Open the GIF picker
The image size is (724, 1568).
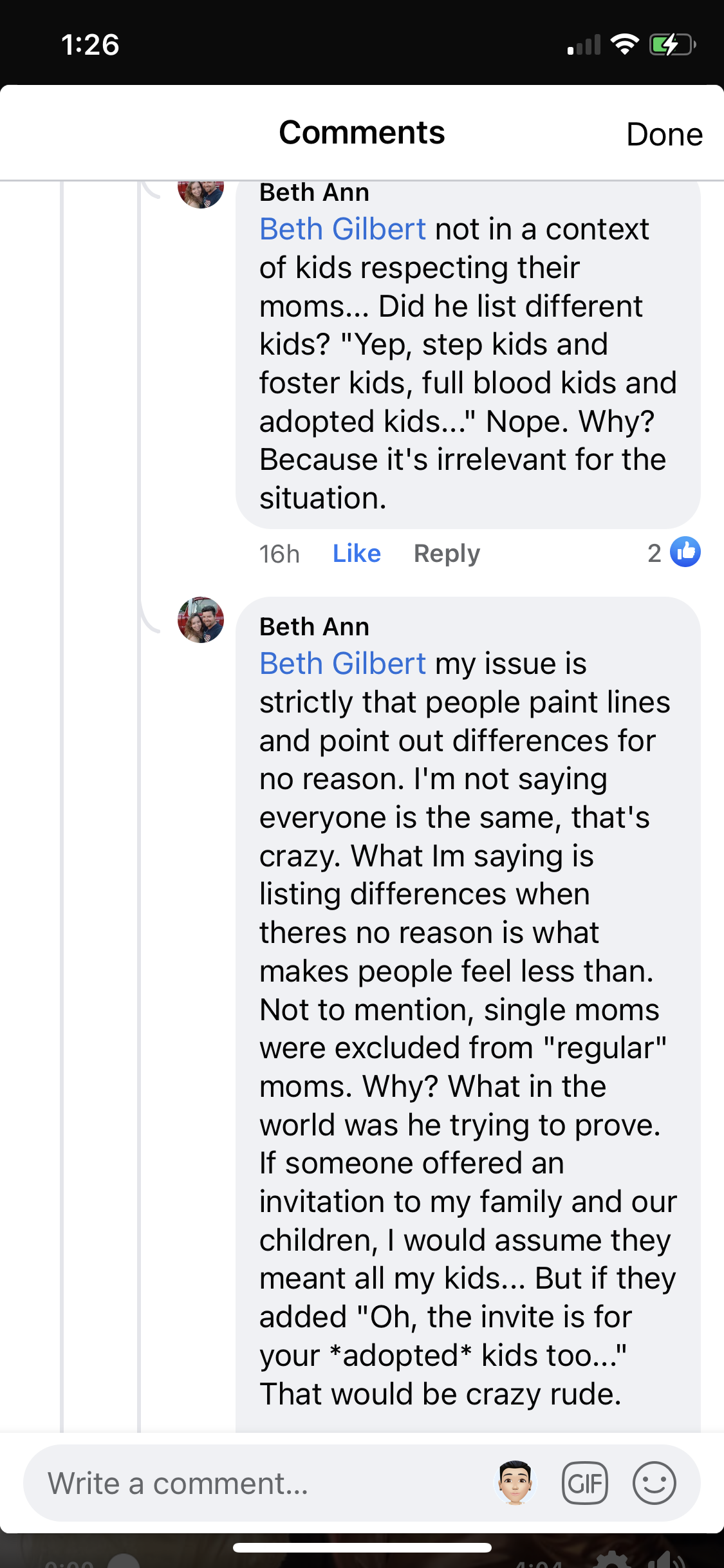pyautogui.click(x=584, y=1483)
